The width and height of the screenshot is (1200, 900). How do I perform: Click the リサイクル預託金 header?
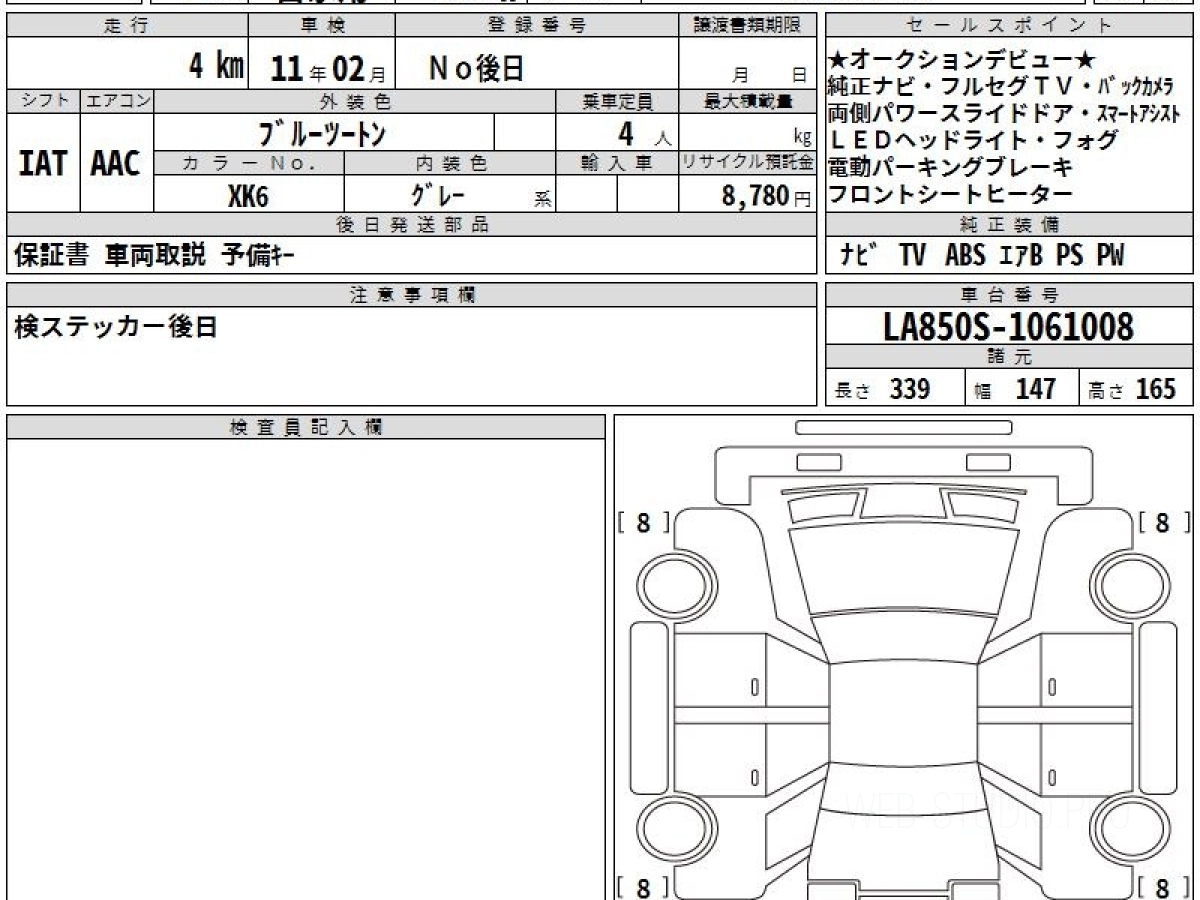click(748, 163)
